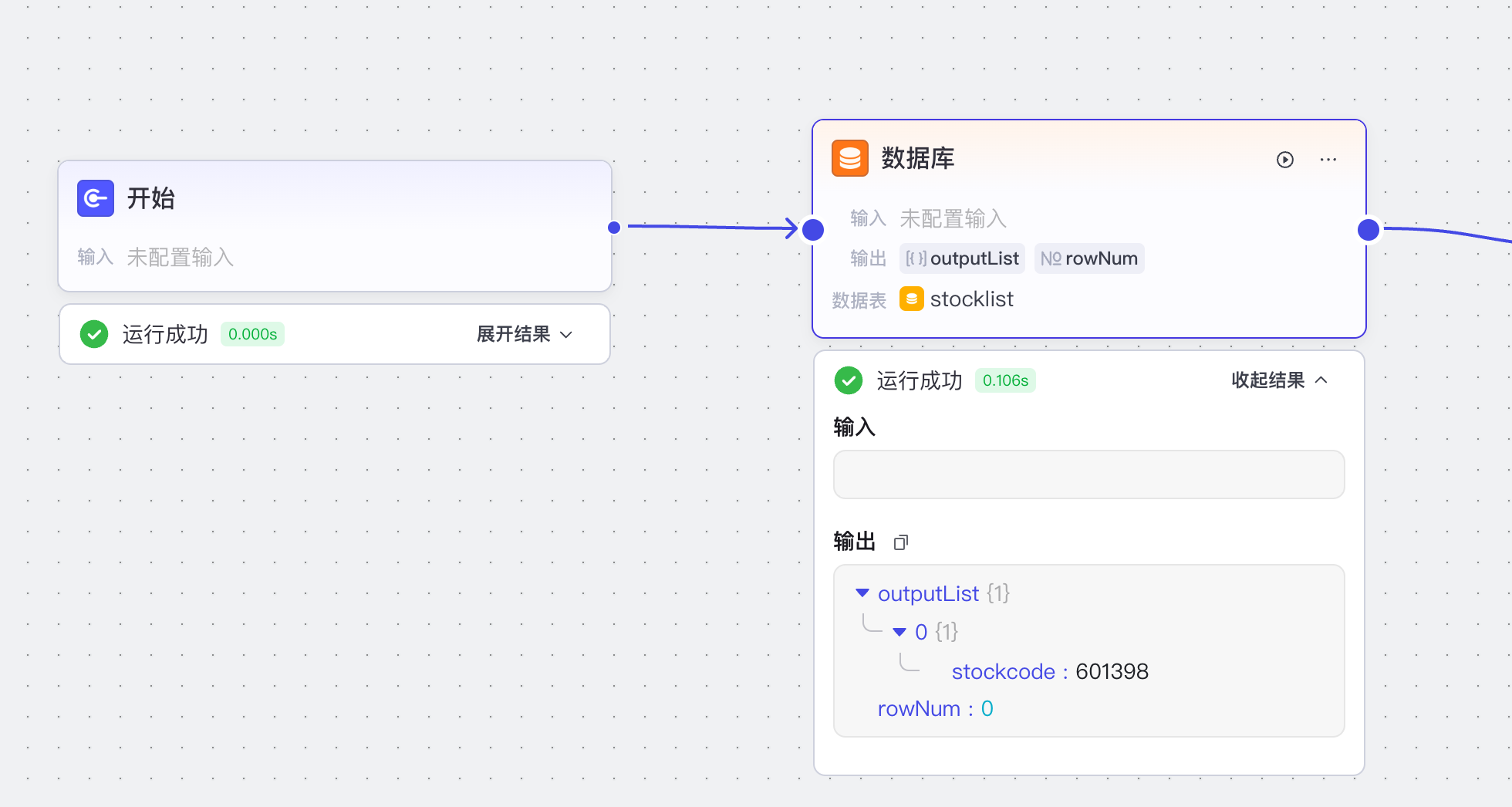Image resolution: width=1512 pixels, height=807 pixels.
Task: Select the 开始 node title
Action: coord(151,198)
